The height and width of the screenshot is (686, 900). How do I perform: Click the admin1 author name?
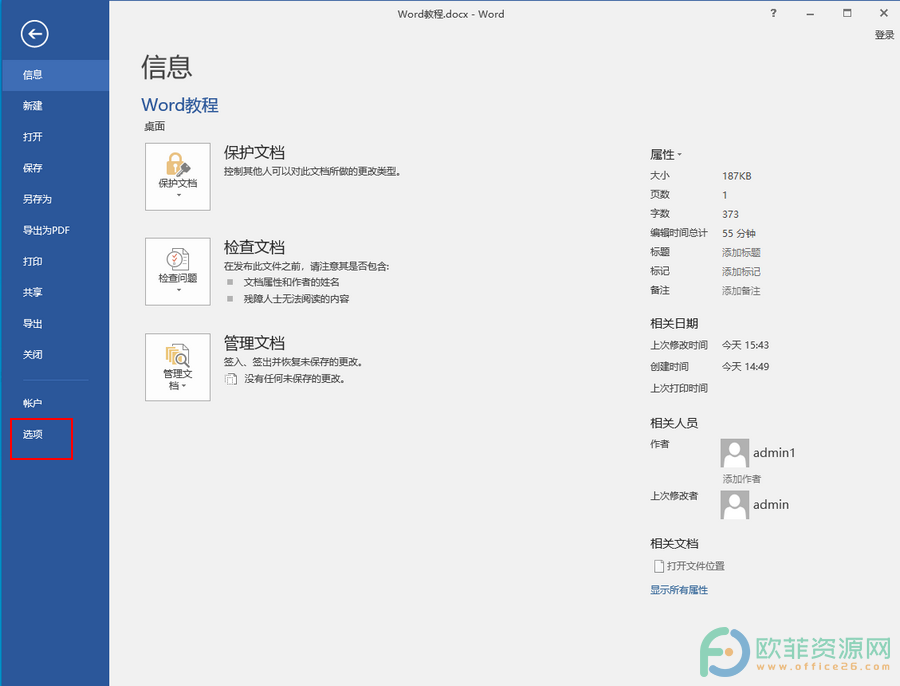click(x=774, y=453)
